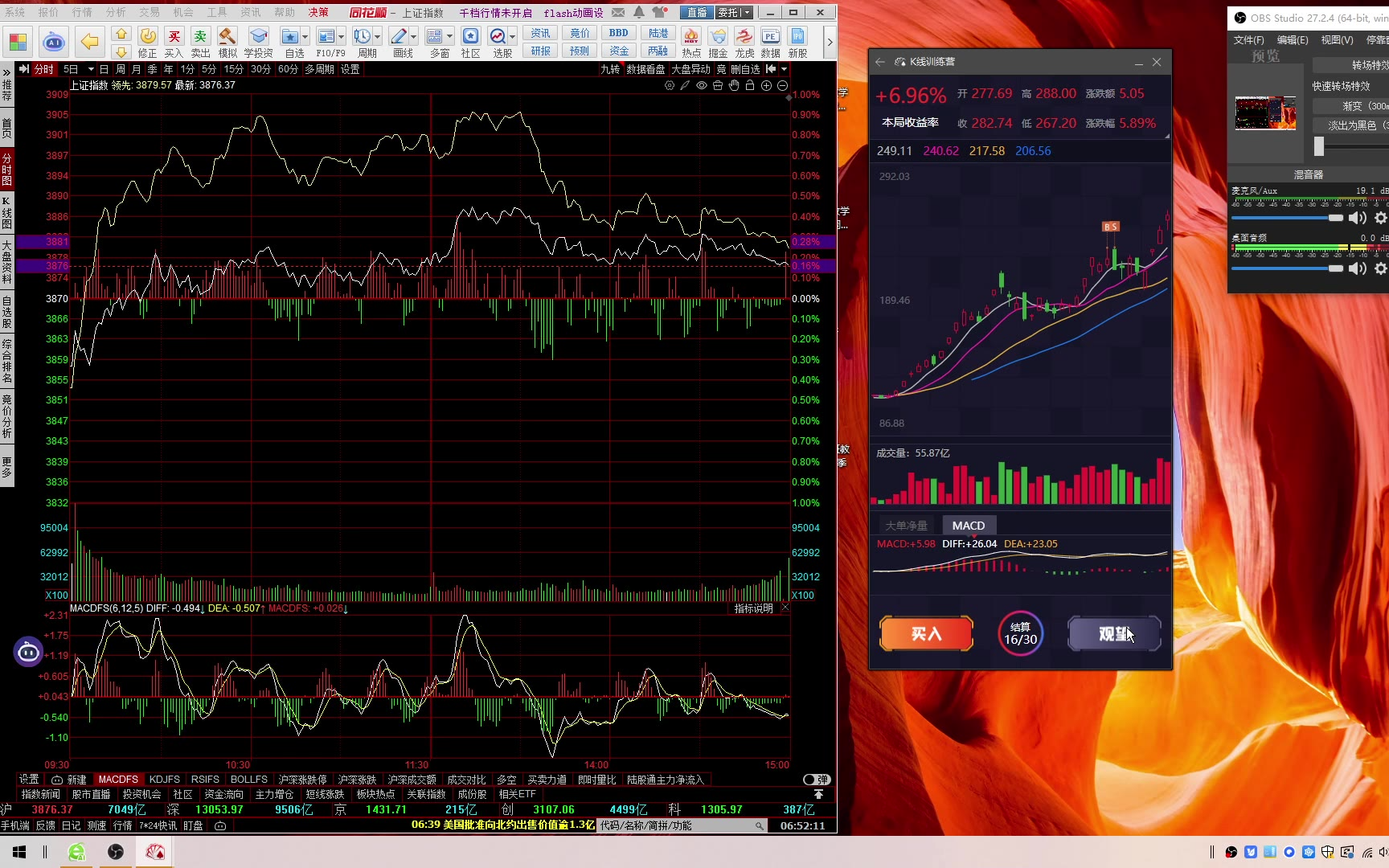
Task: Click the back arrow in K线训练营 window
Action: click(880, 62)
